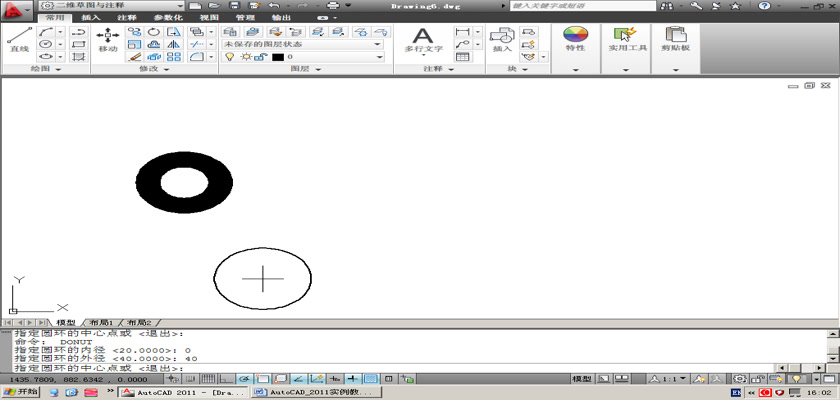Open the layer 0 dropdown list
This screenshot has width=840, height=400.
(x=380, y=57)
